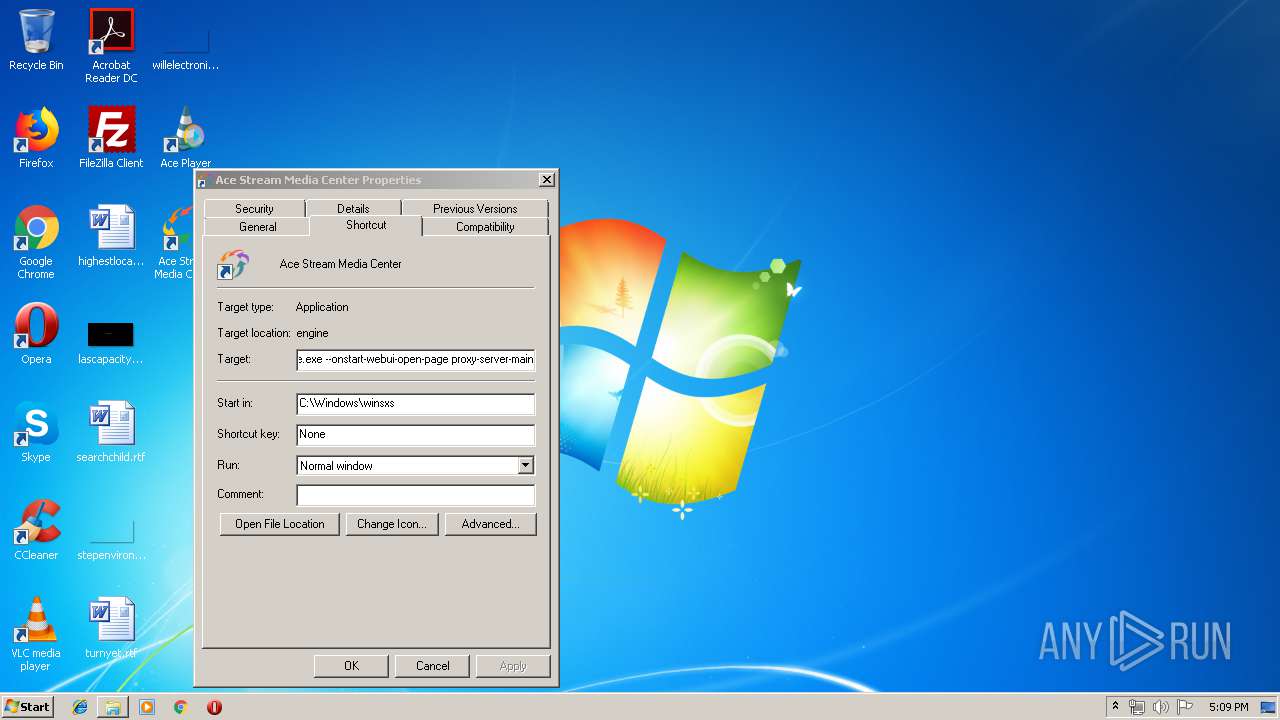Select the turnyet.rtf document icon

[111, 629]
